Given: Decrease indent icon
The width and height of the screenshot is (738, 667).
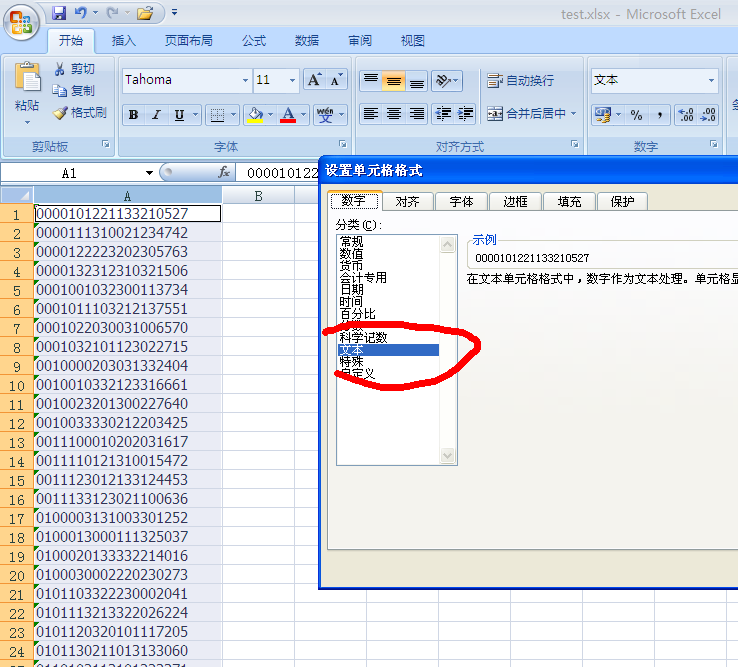Looking at the screenshot, I should point(443,114).
